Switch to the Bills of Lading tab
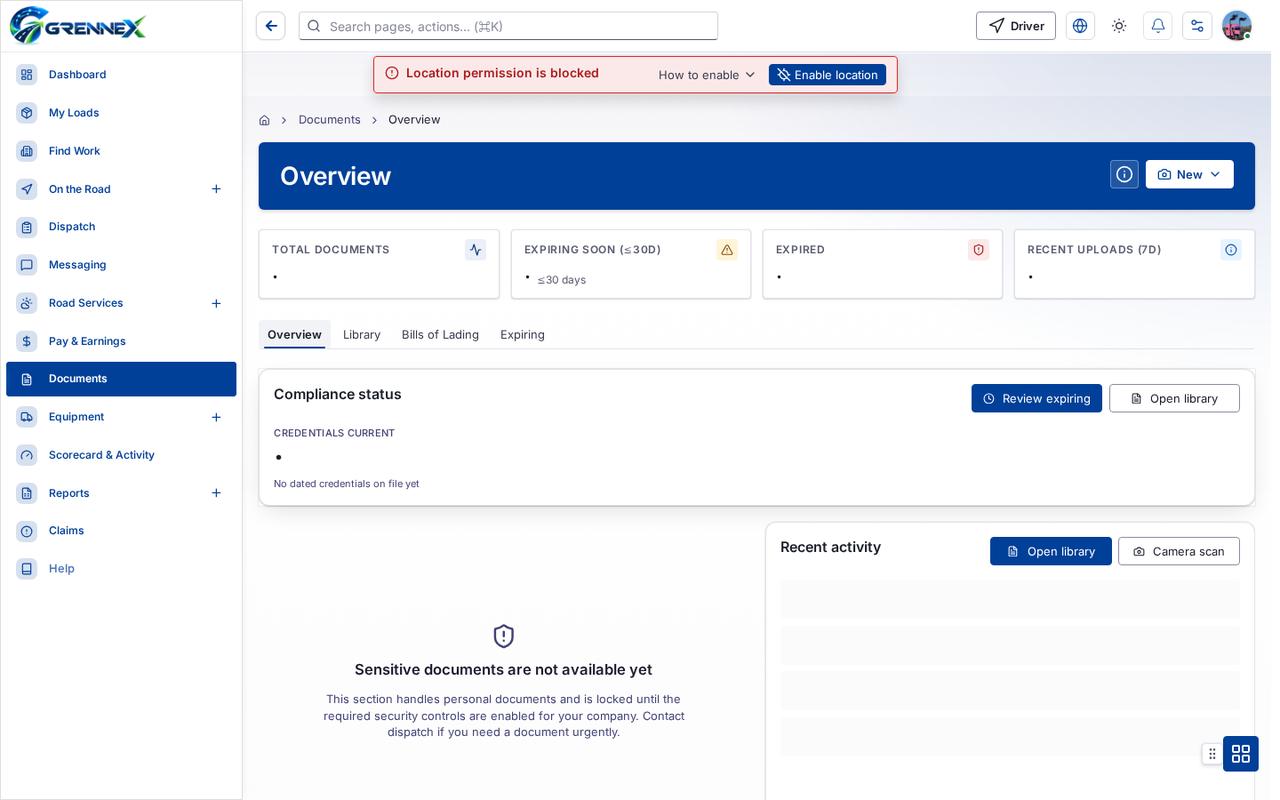 [x=440, y=335]
